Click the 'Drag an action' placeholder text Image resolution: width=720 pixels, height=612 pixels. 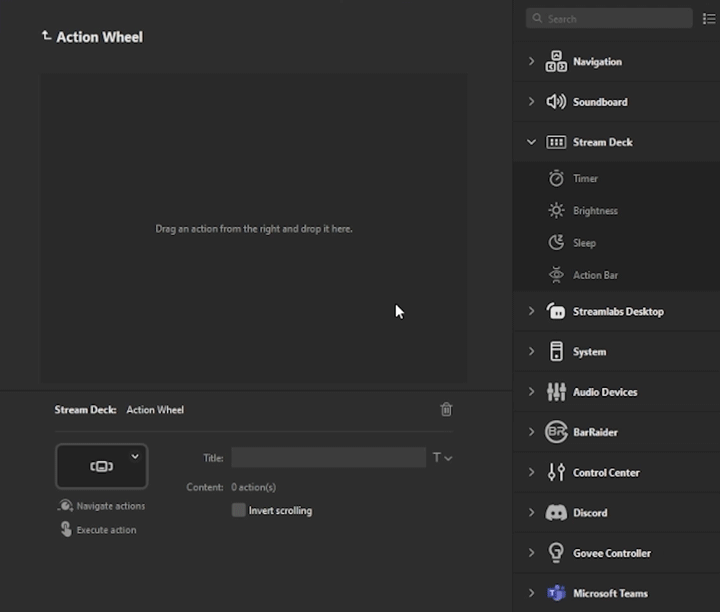pyautogui.click(x=253, y=229)
